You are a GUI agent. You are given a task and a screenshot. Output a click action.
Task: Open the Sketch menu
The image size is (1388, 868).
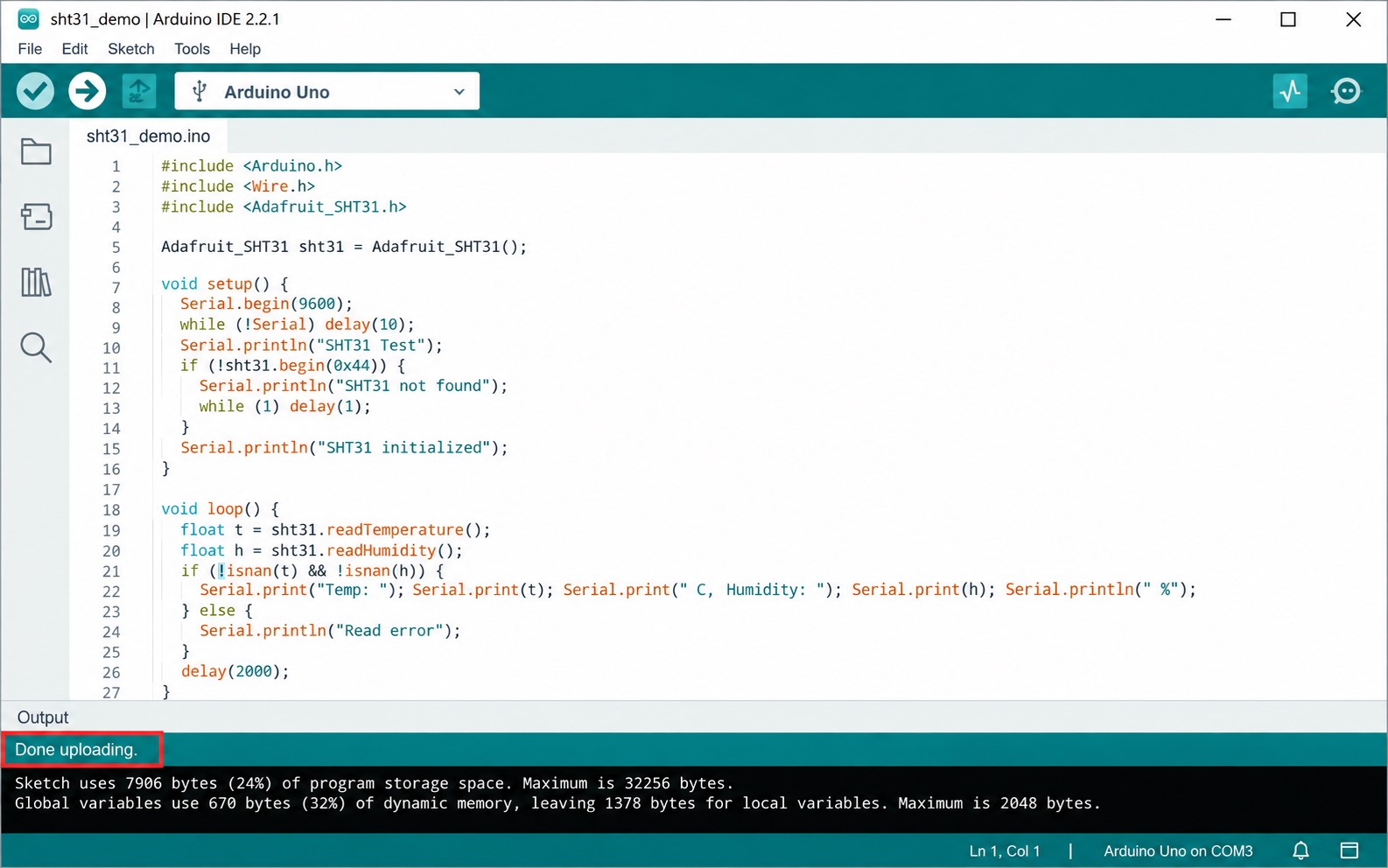coord(131,49)
